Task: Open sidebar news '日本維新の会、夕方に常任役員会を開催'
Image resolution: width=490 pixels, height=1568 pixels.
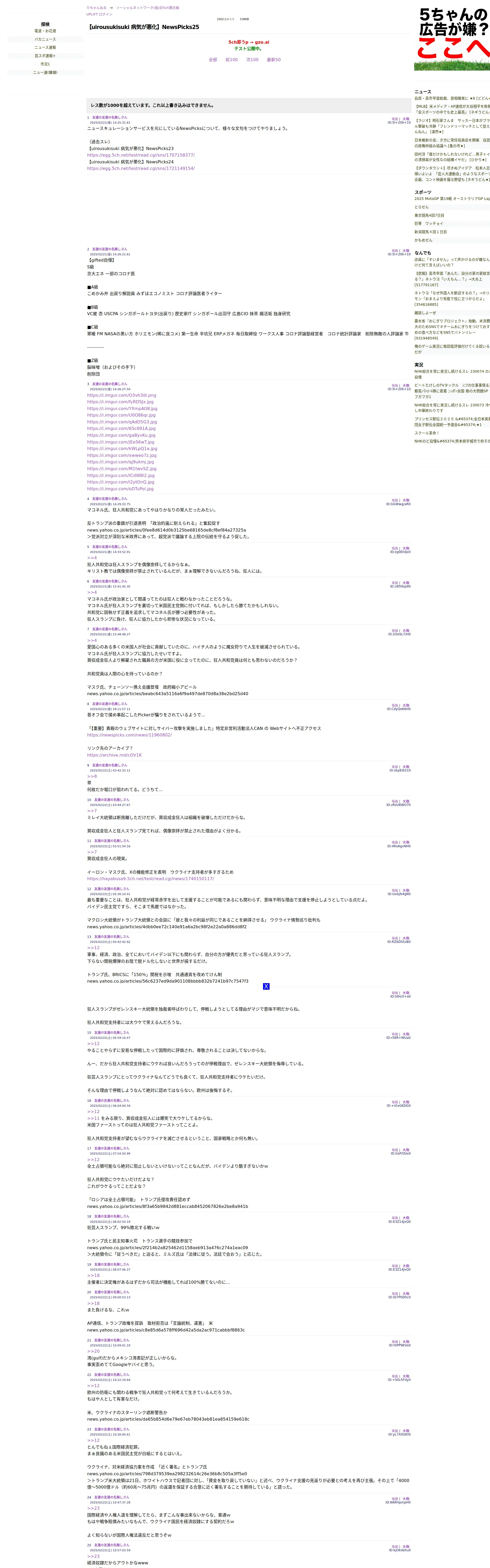Action: coord(452,143)
